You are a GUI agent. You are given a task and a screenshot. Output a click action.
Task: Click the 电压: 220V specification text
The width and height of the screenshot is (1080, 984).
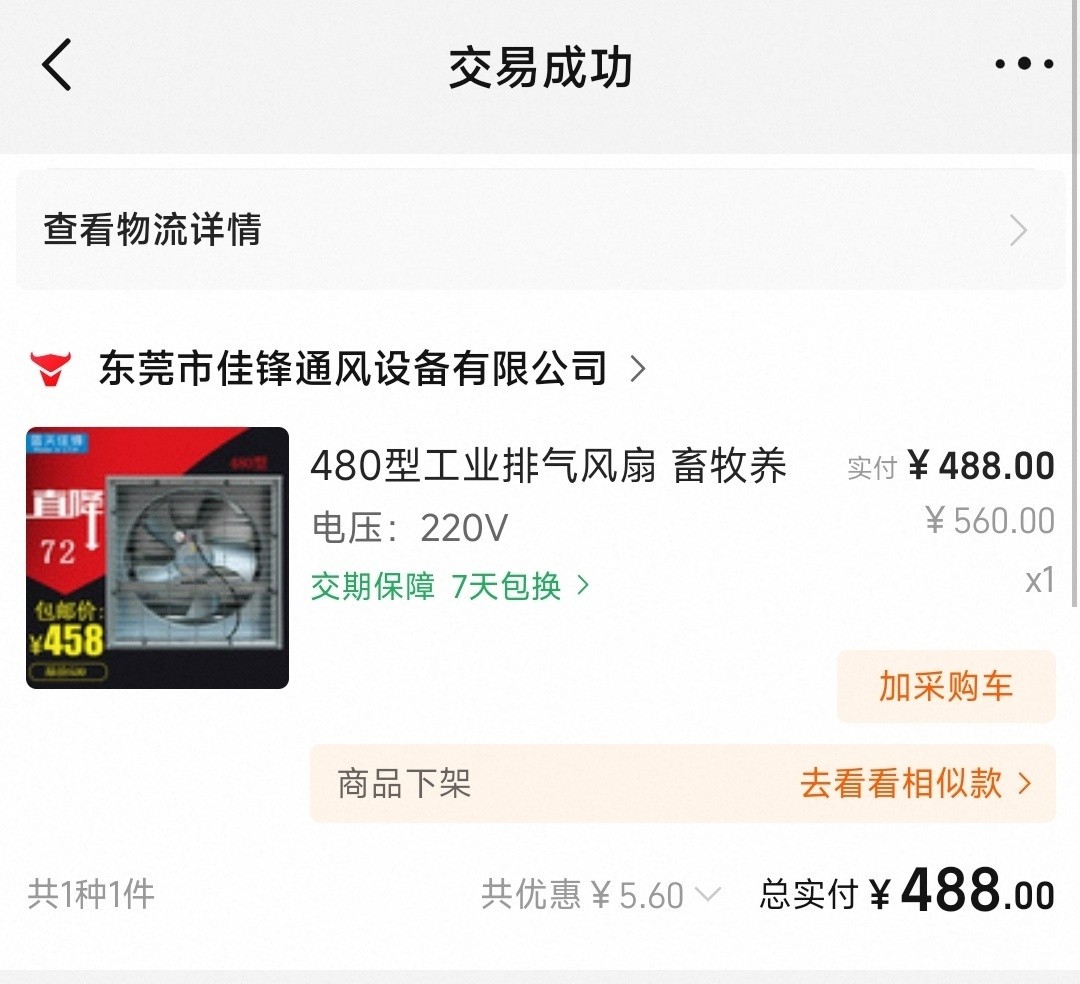coord(410,528)
